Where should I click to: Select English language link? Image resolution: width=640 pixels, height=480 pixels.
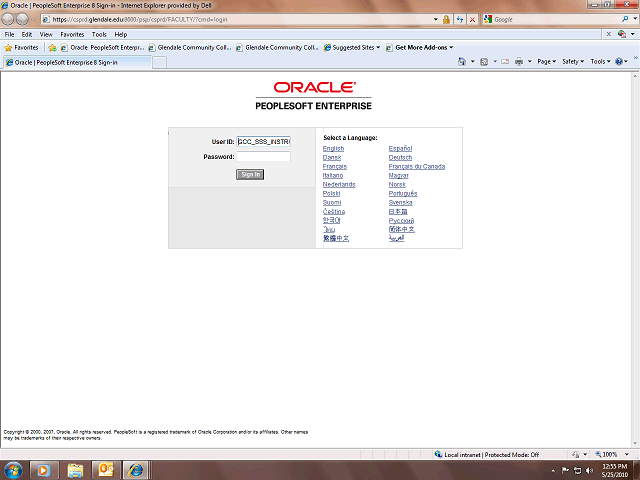pyautogui.click(x=333, y=149)
